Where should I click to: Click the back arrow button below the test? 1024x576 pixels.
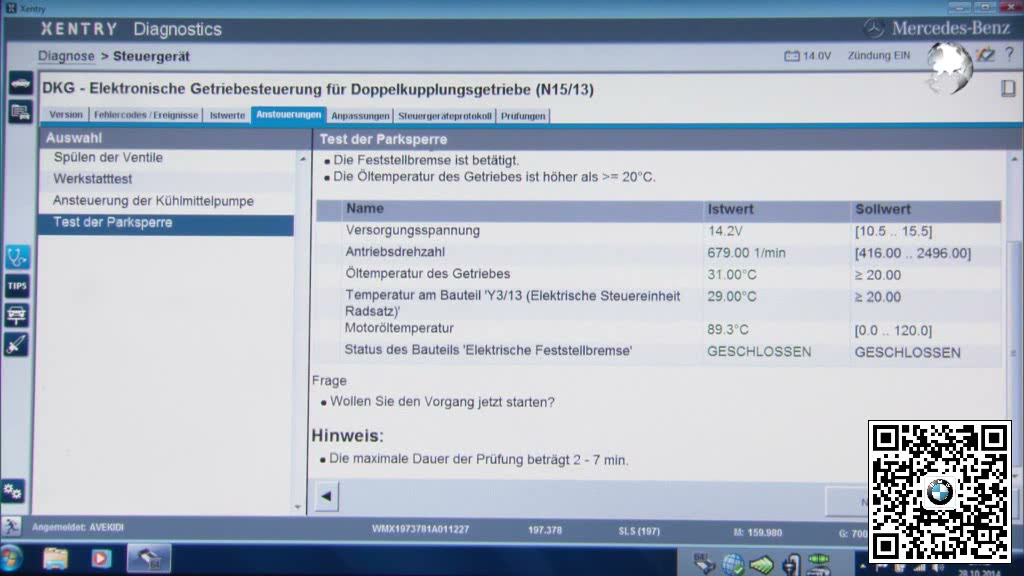point(327,496)
